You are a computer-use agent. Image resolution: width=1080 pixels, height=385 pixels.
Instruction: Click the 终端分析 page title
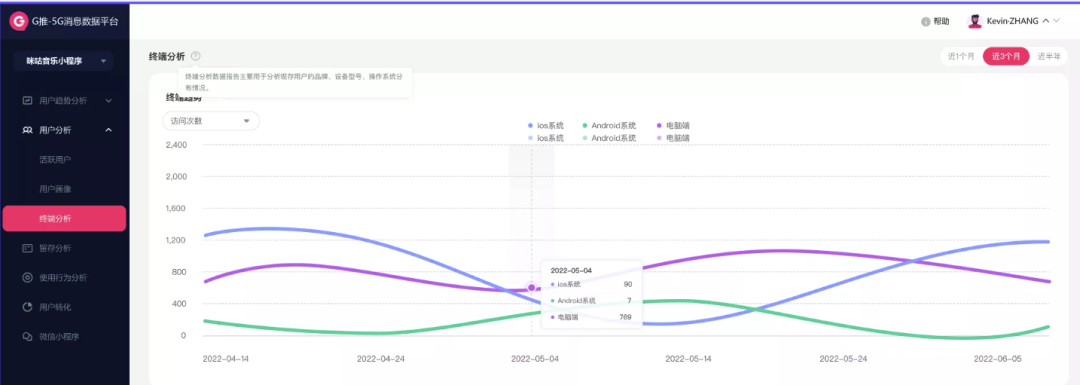click(x=167, y=56)
